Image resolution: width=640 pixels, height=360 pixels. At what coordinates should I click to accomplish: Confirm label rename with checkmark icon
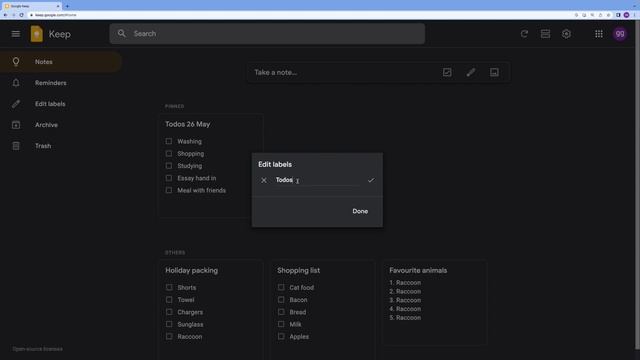point(371,180)
